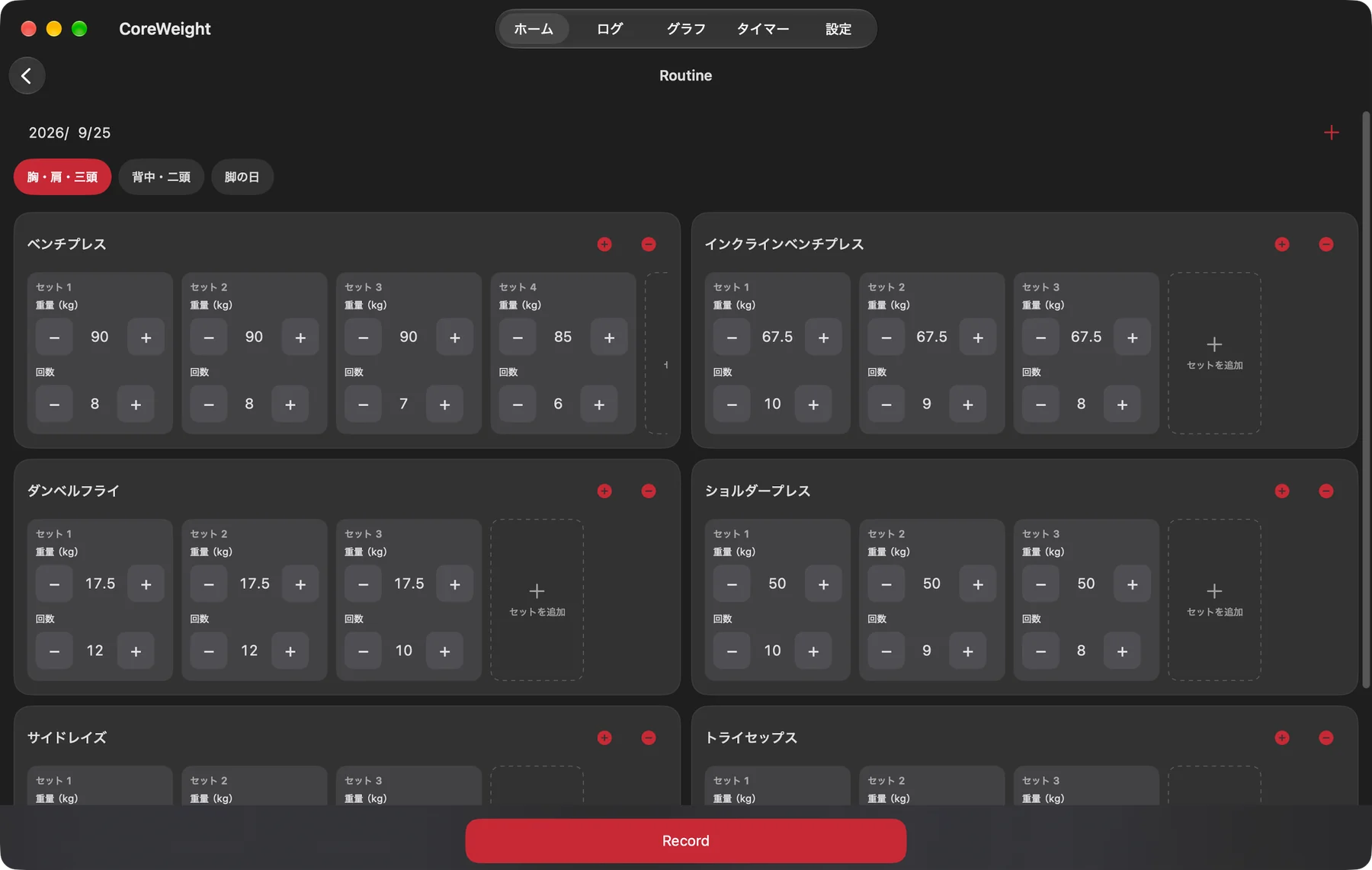The width and height of the screenshot is (1372, 870).
Task: Increase ショルダープレス set 3 weight
Action: point(1132,584)
